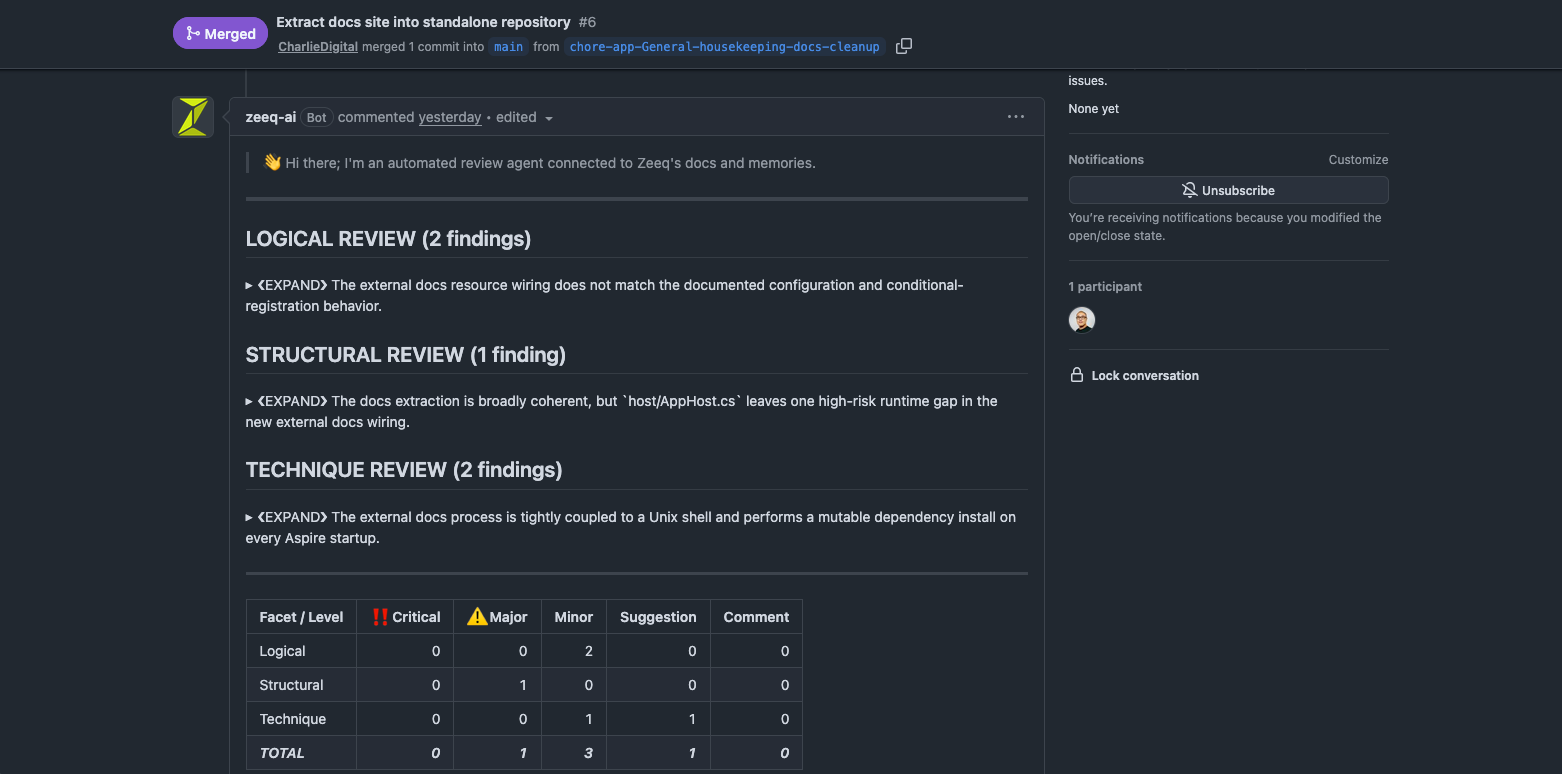The width and height of the screenshot is (1562, 774).
Task: Click the Structural row Major value 1
Action: coord(523,685)
